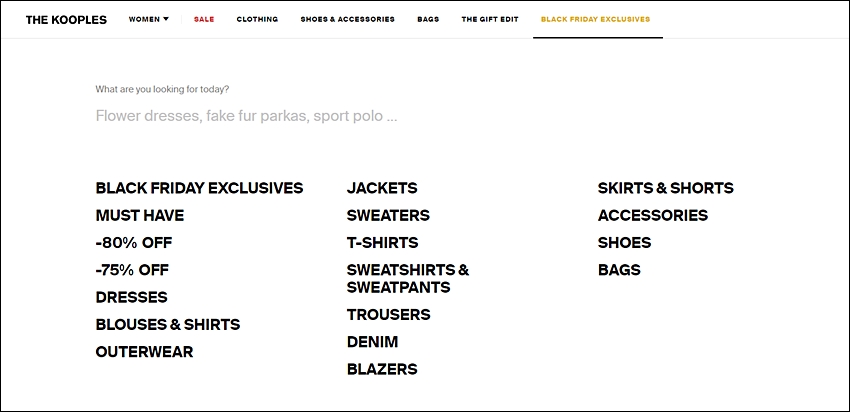View the Outerwear category
The width and height of the screenshot is (850, 412).
[144, 352]
